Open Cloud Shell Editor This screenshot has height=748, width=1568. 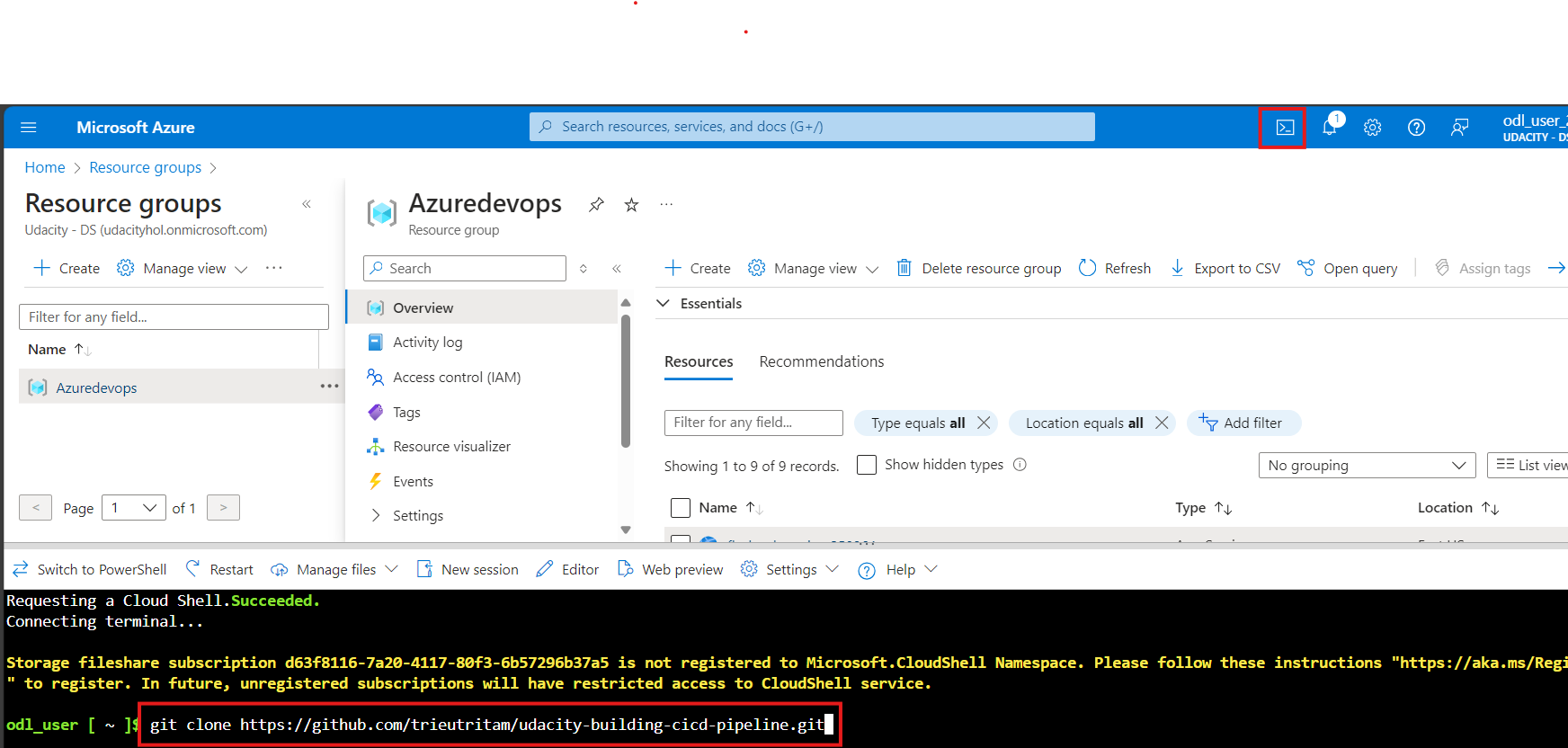point(567,569)
